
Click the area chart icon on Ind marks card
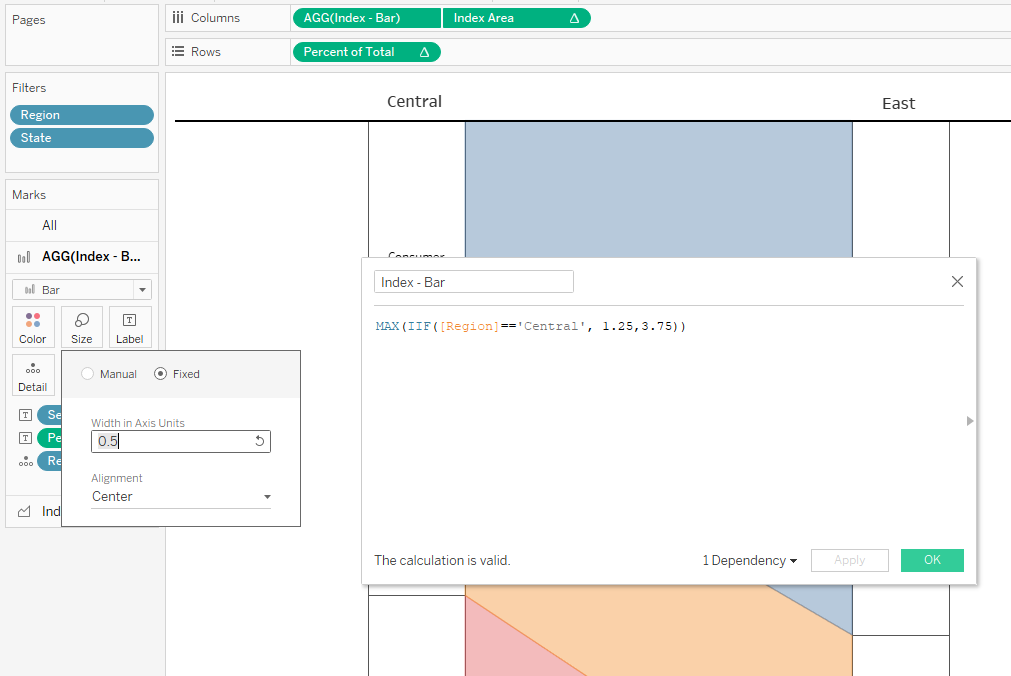click(24, 512)
